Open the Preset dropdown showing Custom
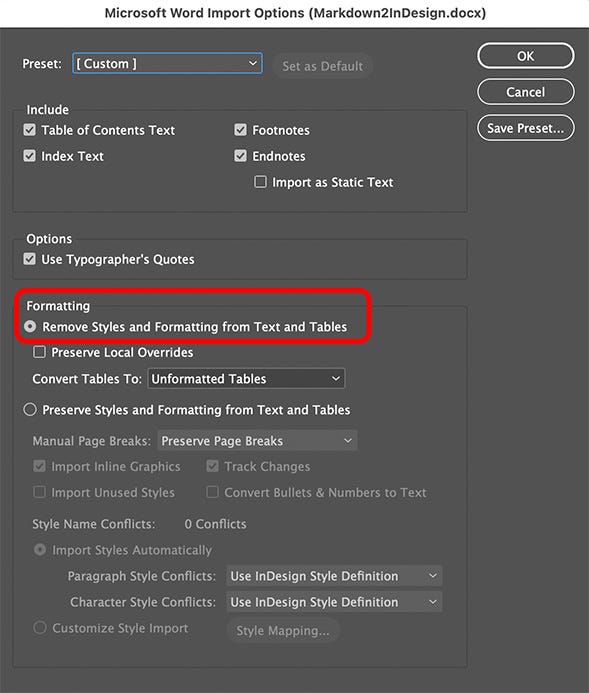This screenshot has height=693, width=589. pyautogui.click(x=167, y=64)
